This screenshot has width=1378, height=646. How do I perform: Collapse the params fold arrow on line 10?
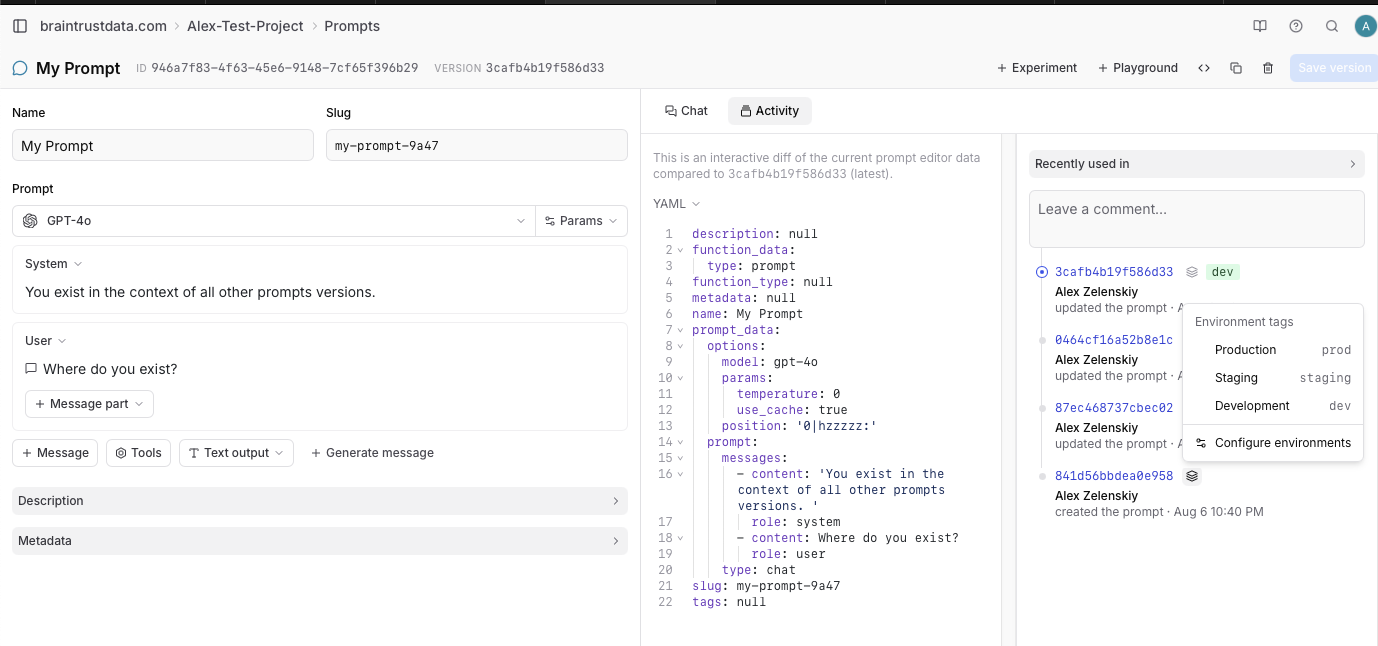[x=680, y=378]
